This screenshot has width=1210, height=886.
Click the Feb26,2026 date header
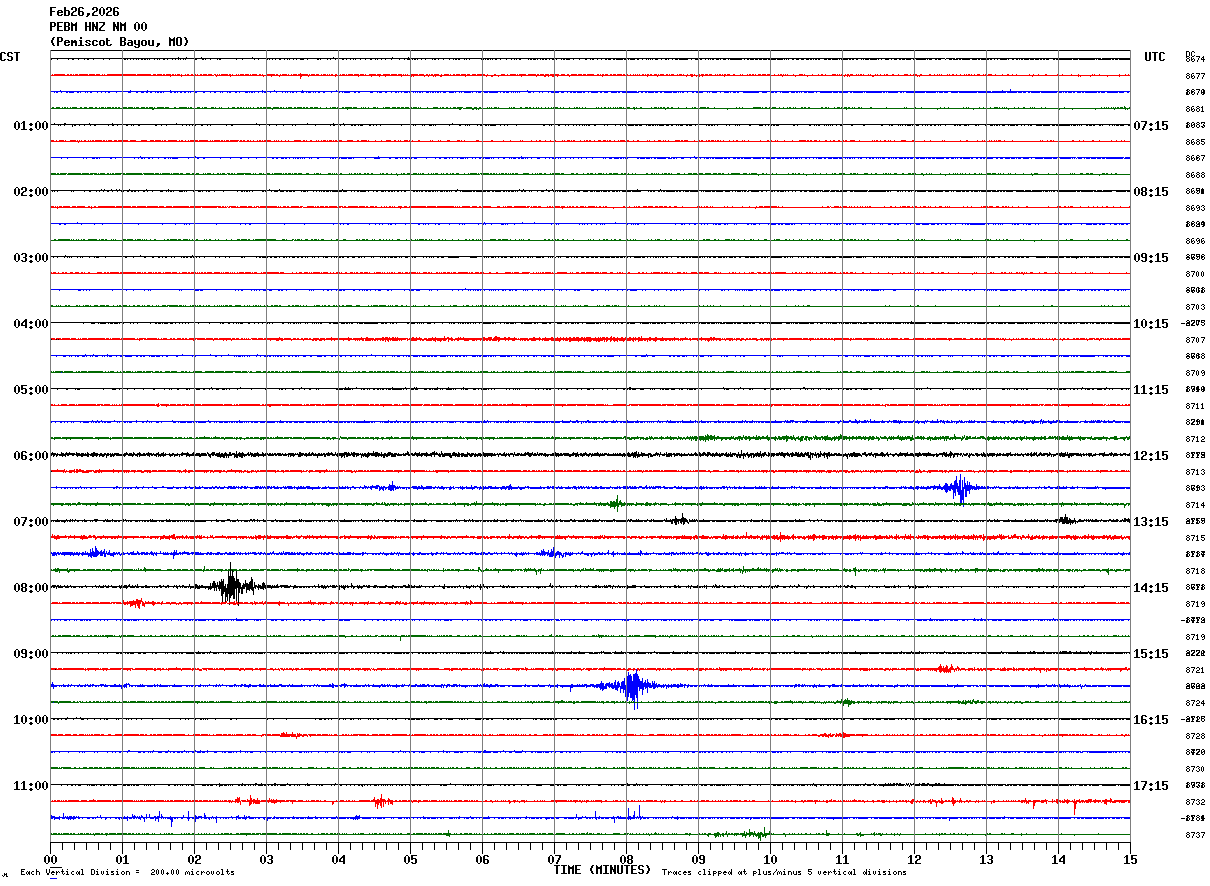pyautogui.click(x=84, y=12)
